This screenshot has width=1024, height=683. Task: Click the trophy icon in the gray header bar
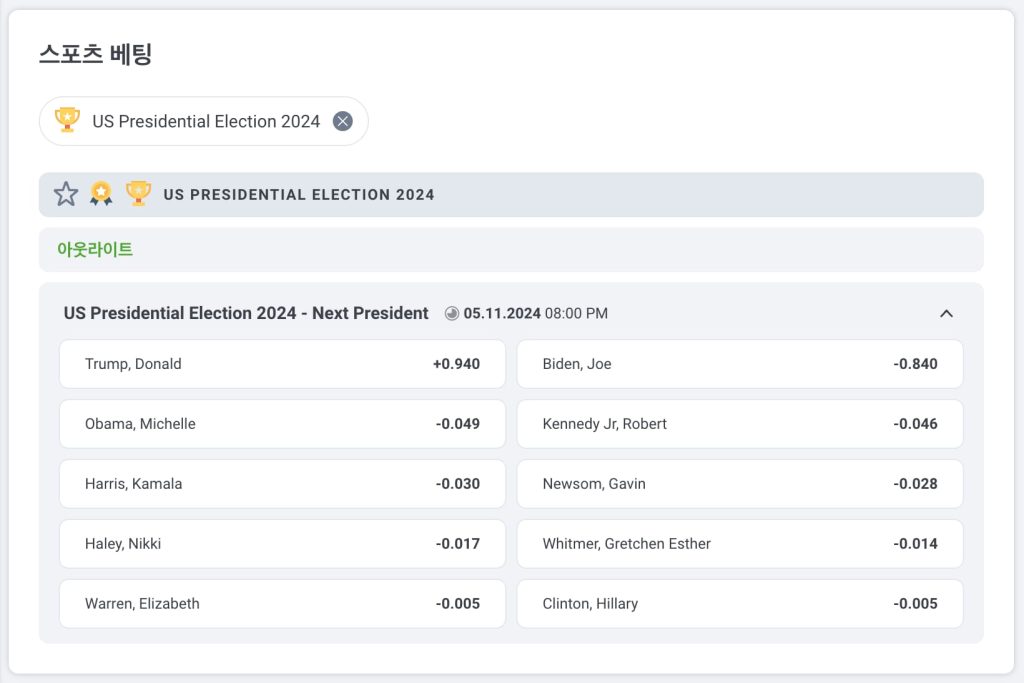click(138, 194)
